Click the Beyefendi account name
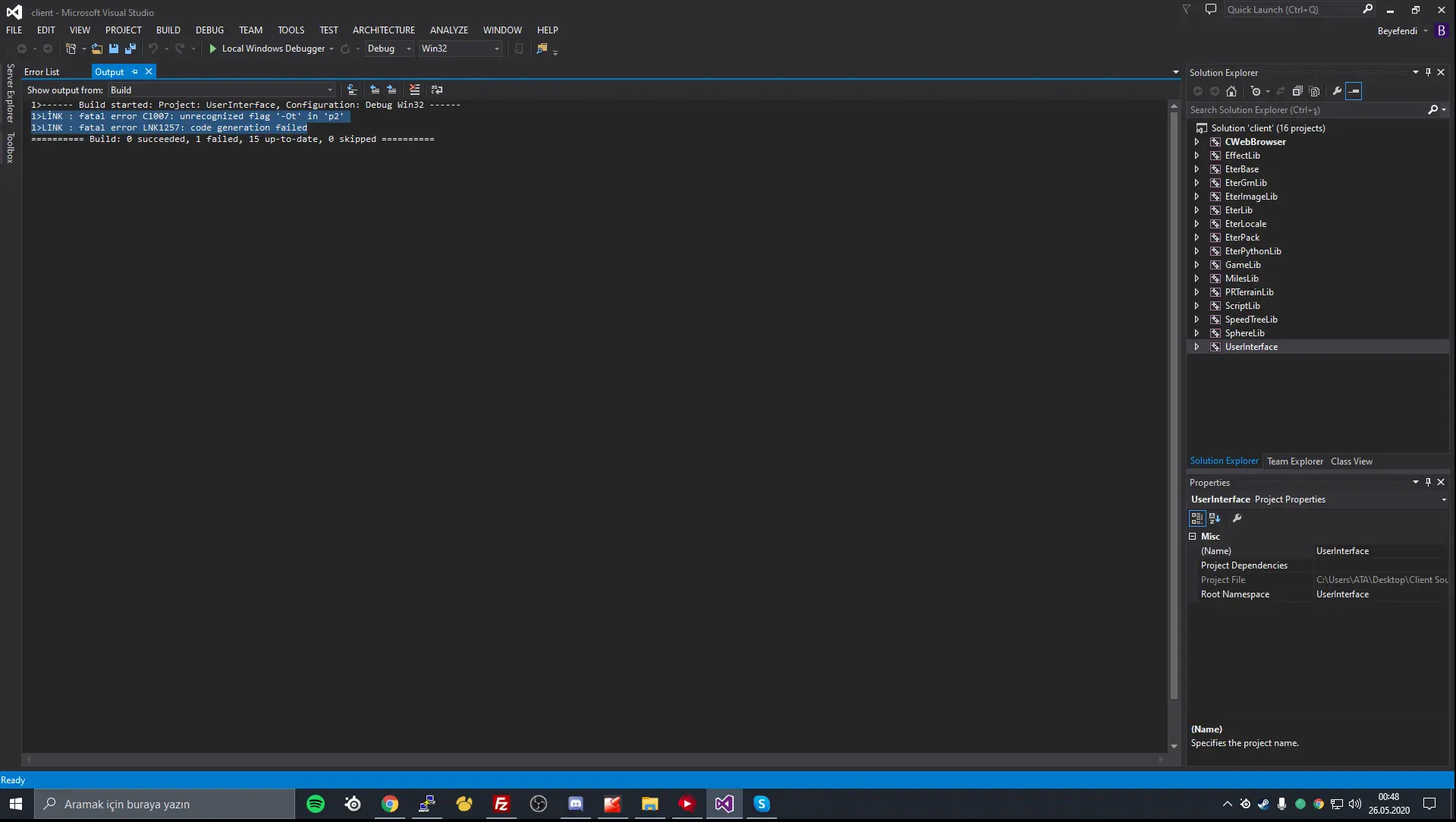The width and height of the screenshot is (1456, 822). 1398,31
